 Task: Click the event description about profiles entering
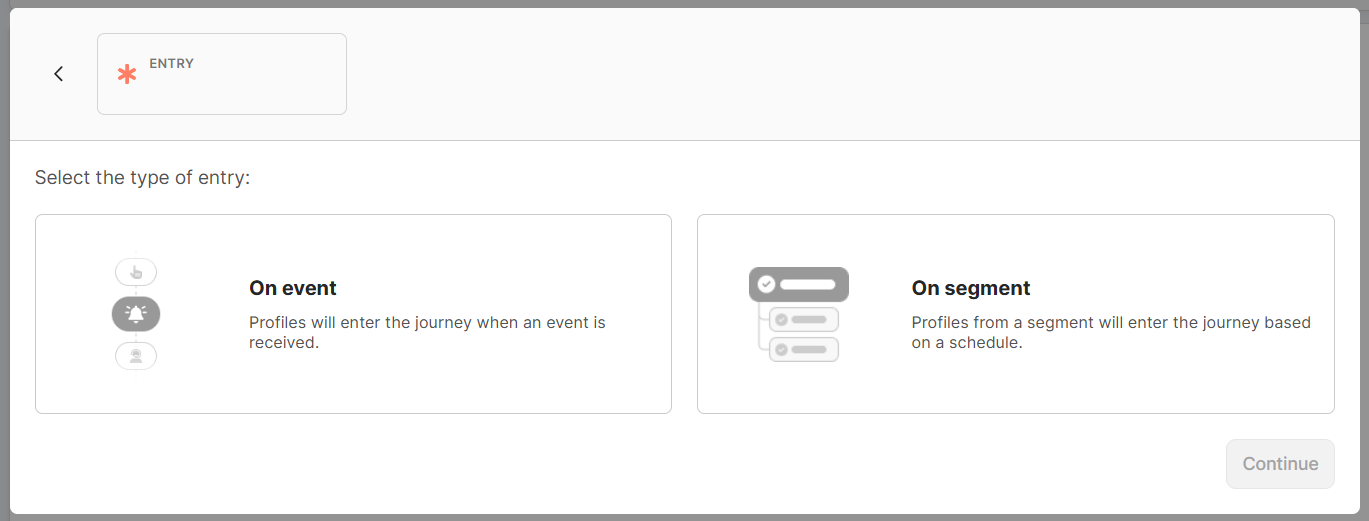coord(427,333)
